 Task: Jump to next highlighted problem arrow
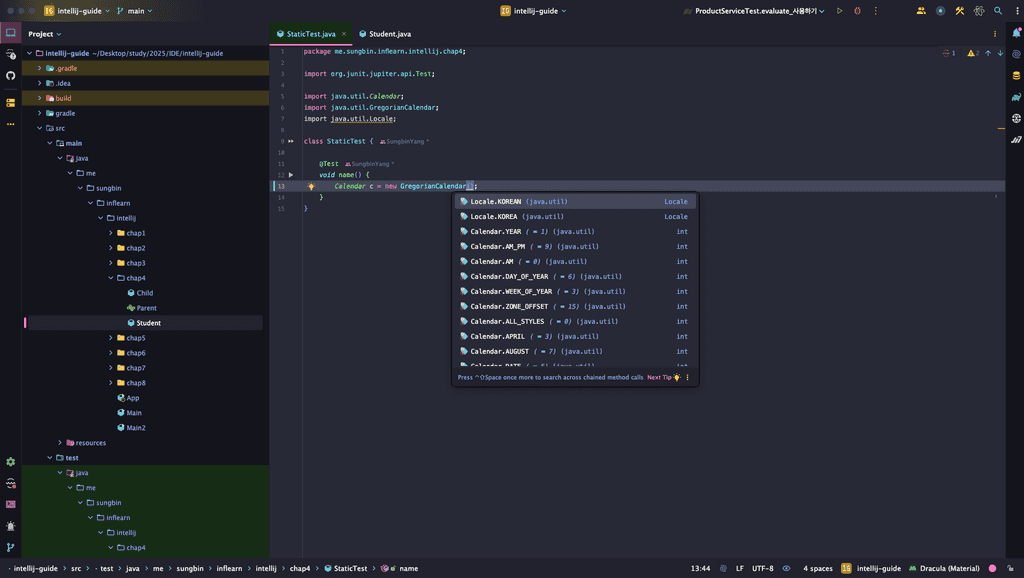tap(1000, 54)
